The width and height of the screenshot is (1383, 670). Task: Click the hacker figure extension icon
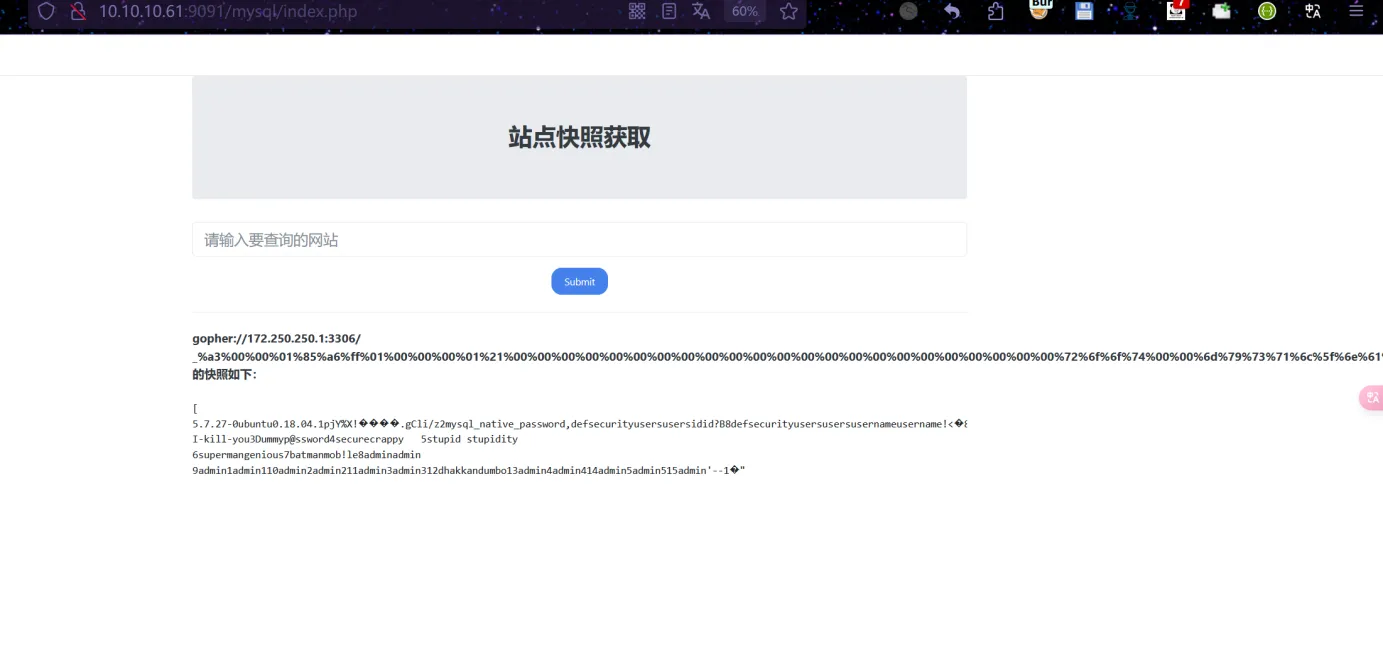coord(1130,11)
